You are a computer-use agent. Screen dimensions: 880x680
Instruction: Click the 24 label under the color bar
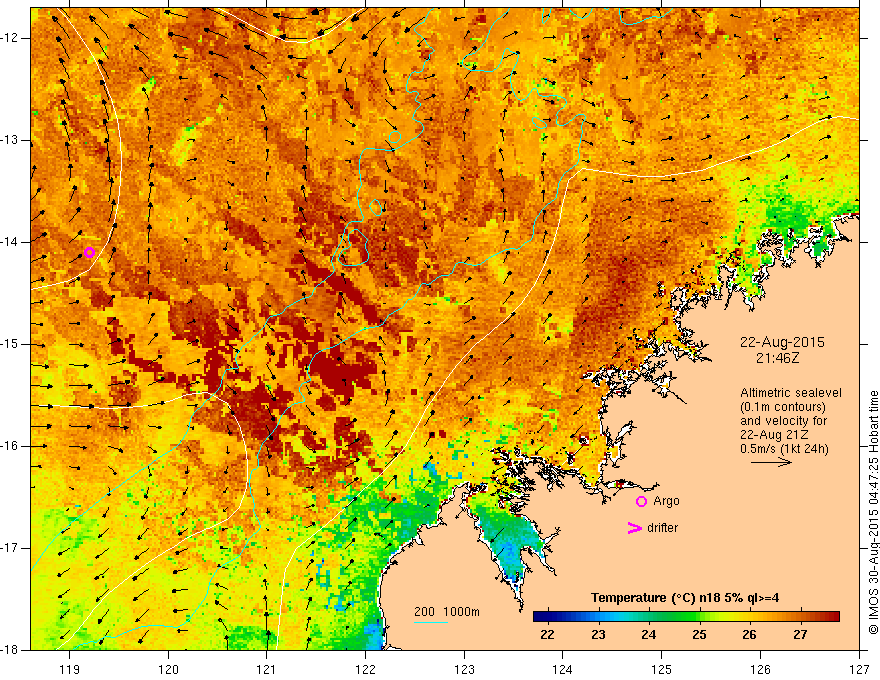(649, 635)
